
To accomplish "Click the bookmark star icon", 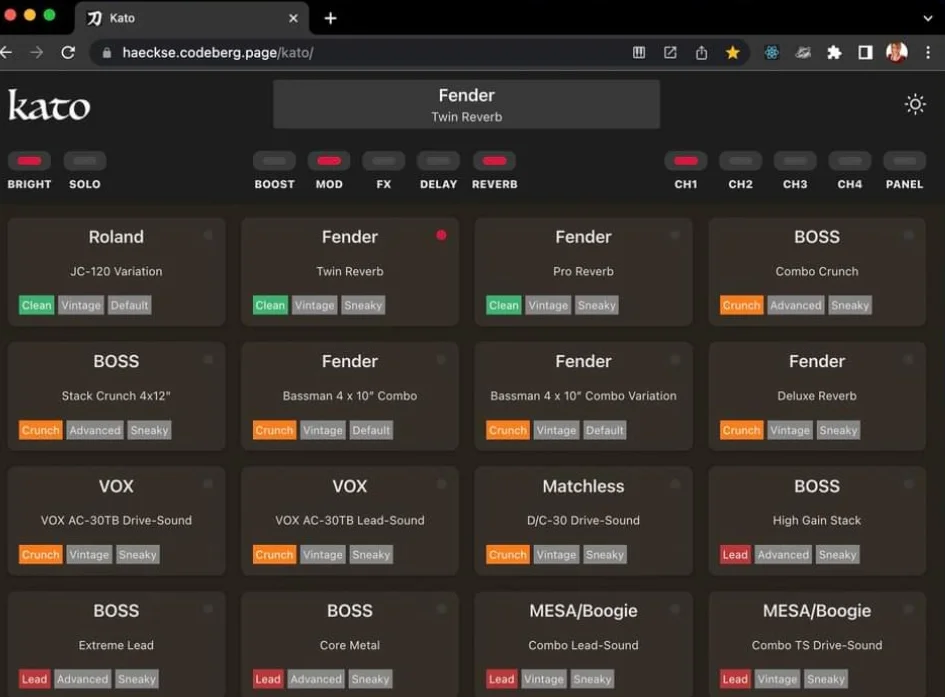I will pos(732,52).
